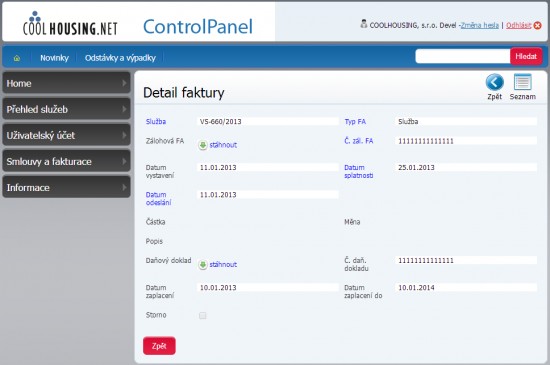
Task: Click the Služba field VS-660/2013
Action: pyautogui.click(x=268, y=122)
